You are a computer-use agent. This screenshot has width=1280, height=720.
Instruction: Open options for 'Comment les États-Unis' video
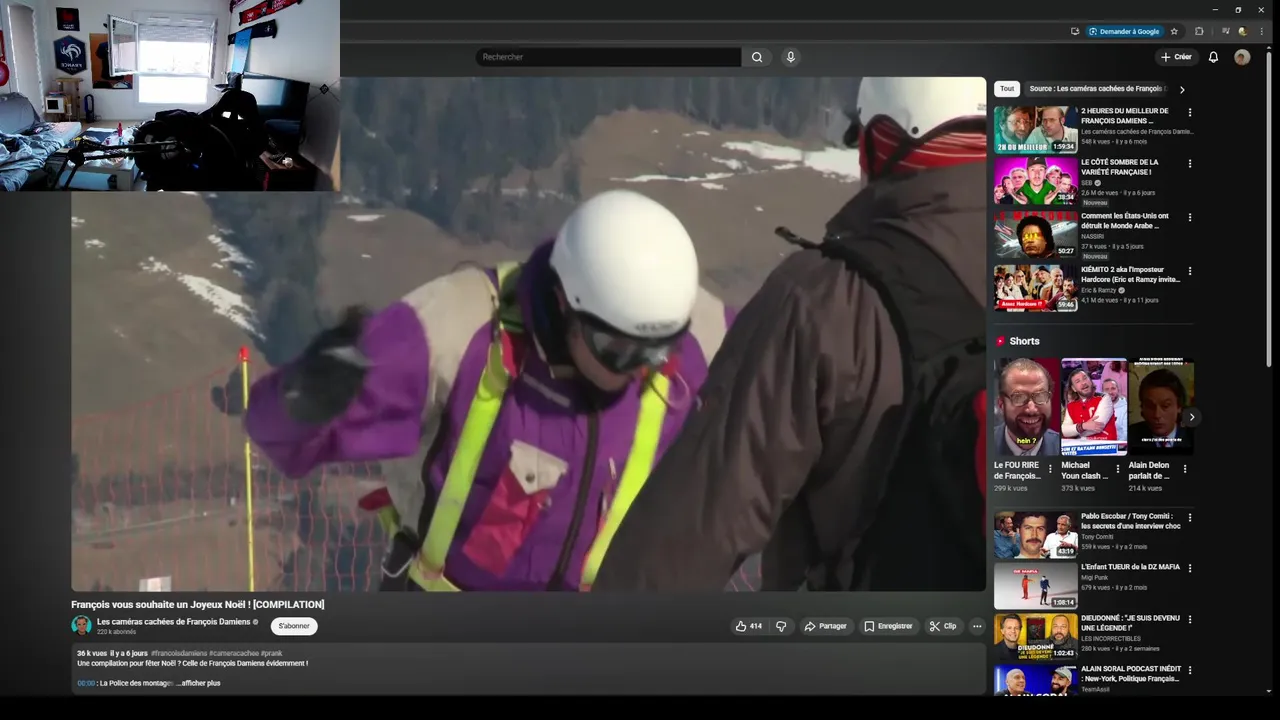click(1189, 217)
